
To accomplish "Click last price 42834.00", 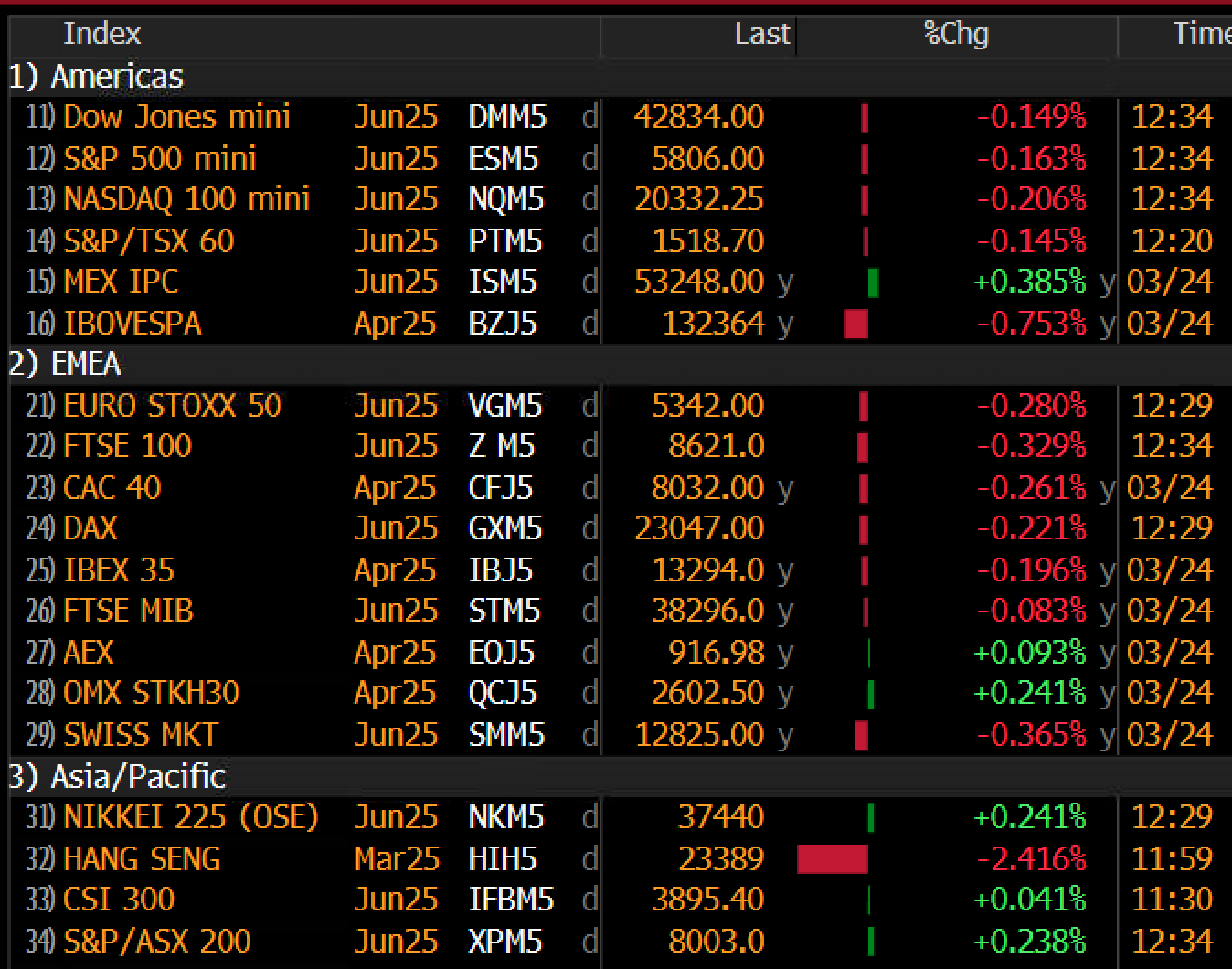I will point(698,117).
